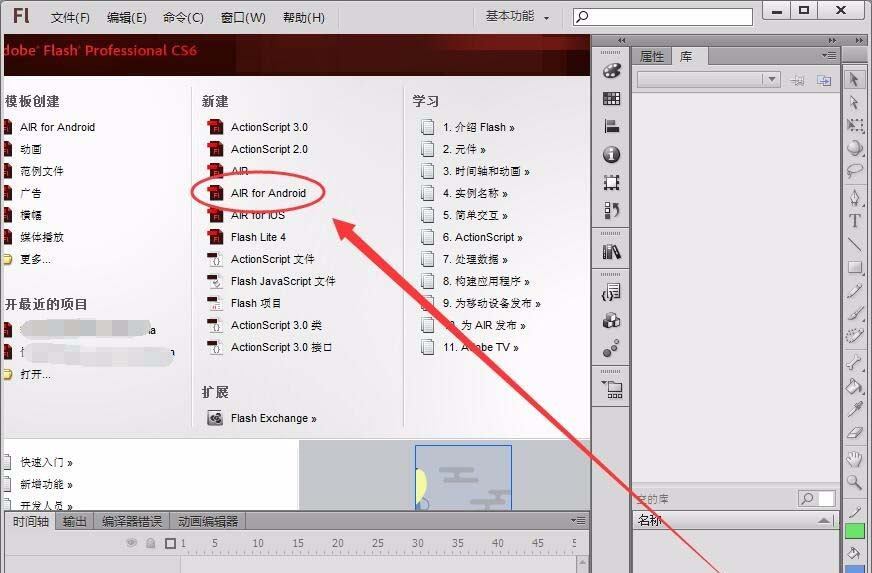872x573 pixels.
Task: Select the Eraser tool
Action: point(855,432)
